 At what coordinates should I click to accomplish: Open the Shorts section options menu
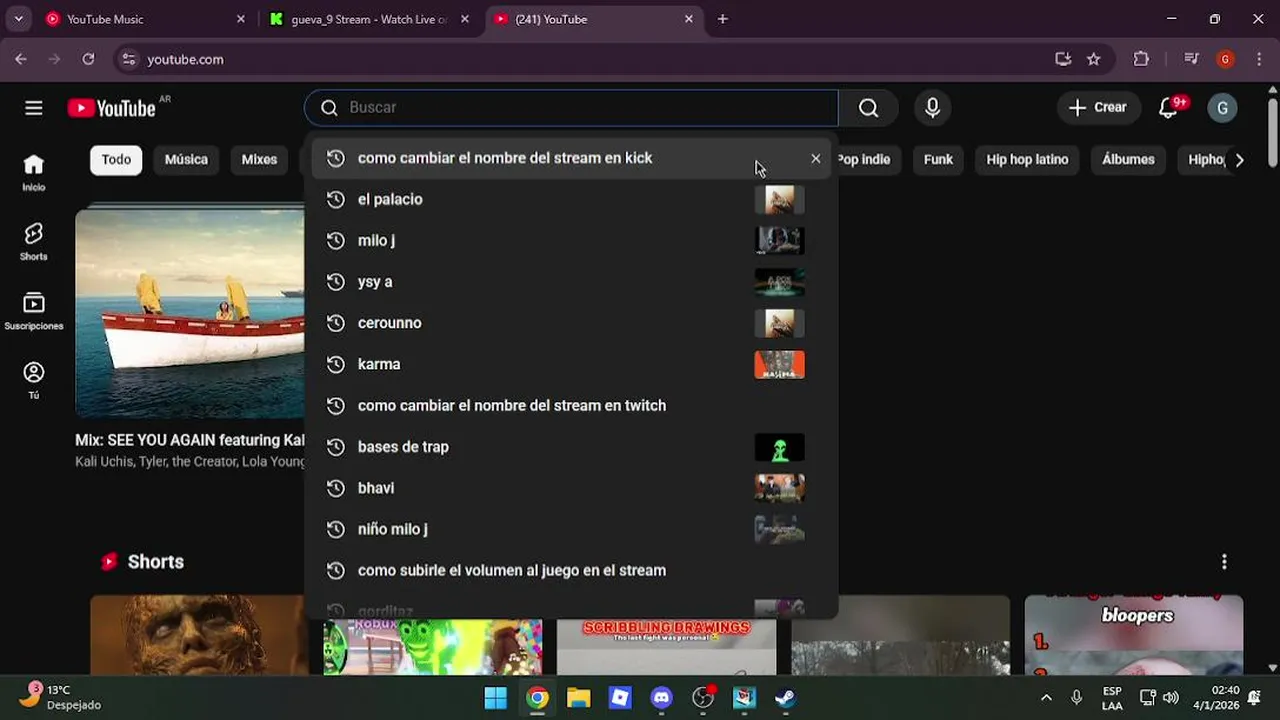tap(1224, 562)
